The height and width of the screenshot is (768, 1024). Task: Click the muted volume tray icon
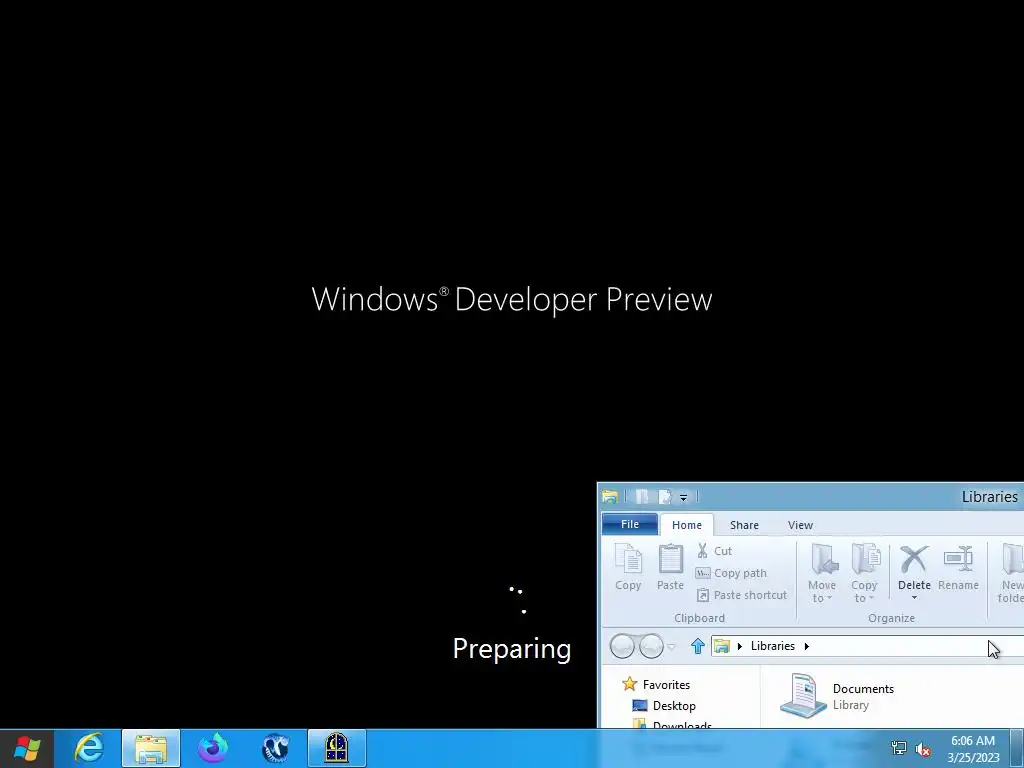coord(923,749)
